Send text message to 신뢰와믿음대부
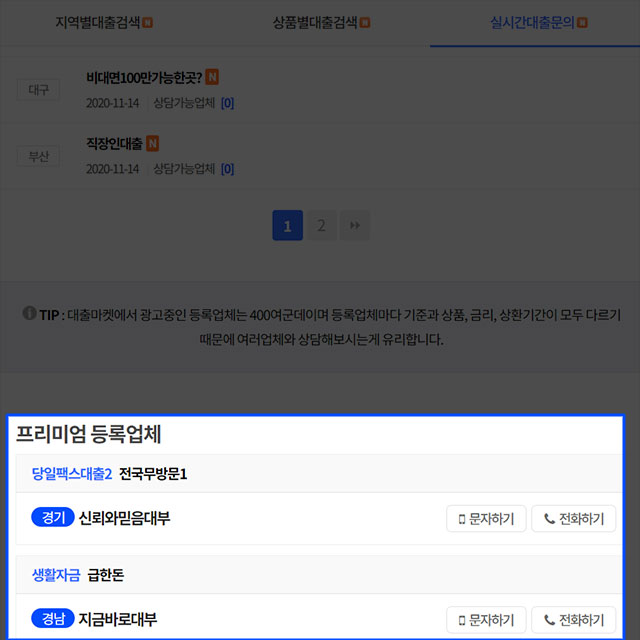Screen dimensions: 640x640 tap(485, 519)
